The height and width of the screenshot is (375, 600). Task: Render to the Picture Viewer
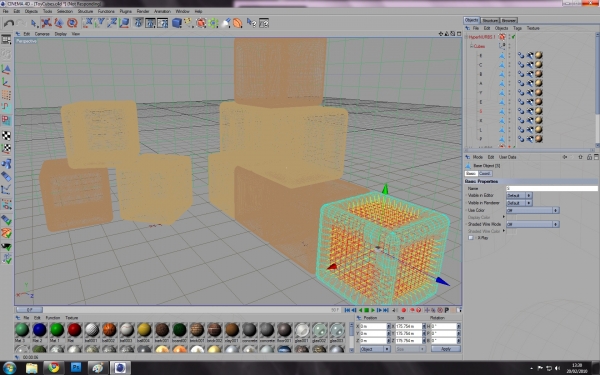150,23
